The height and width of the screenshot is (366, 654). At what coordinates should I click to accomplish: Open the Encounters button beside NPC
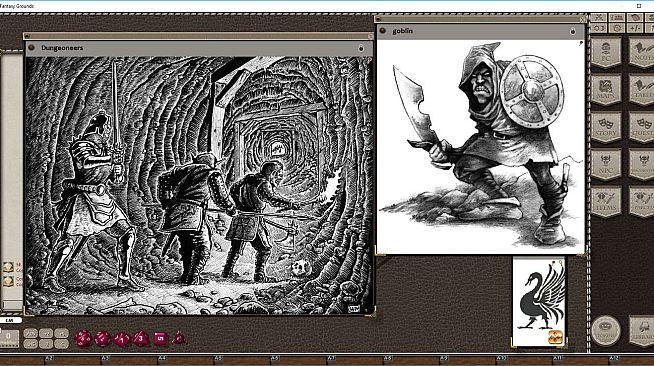[x=642, y=164]
